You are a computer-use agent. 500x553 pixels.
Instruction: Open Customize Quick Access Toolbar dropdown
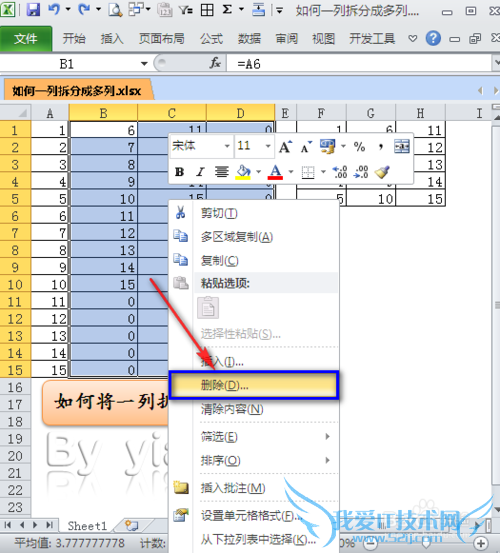tap(279, 11)
